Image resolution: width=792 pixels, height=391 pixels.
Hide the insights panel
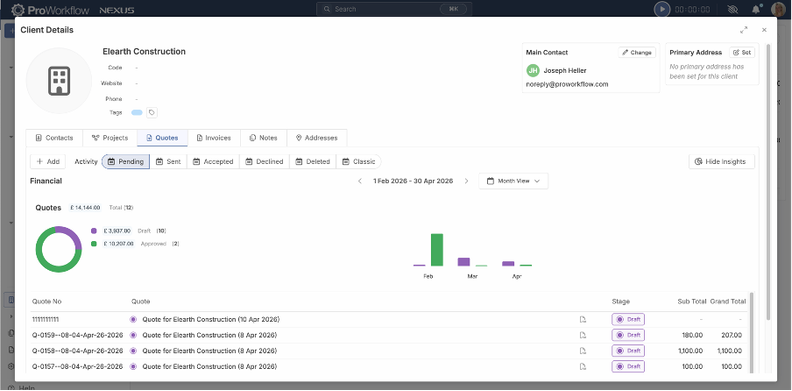point(721,162)
